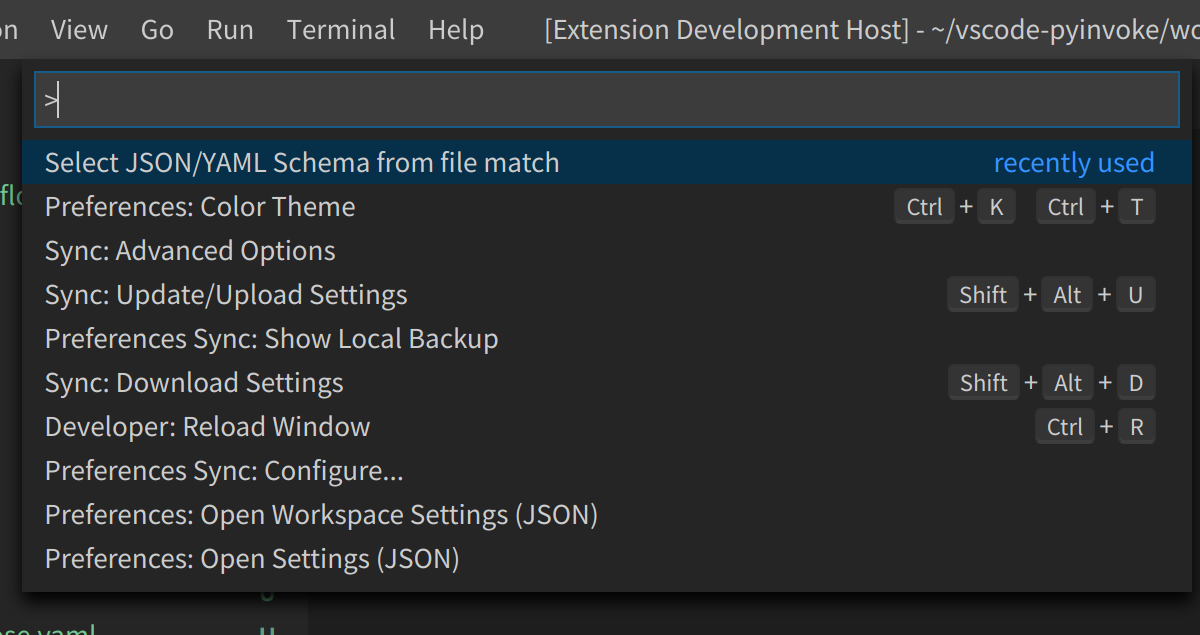The height and width of the screenshot is (635, 1200).
Task: Select JSON/YAML Schema from file match command
Action: [302, 163]
